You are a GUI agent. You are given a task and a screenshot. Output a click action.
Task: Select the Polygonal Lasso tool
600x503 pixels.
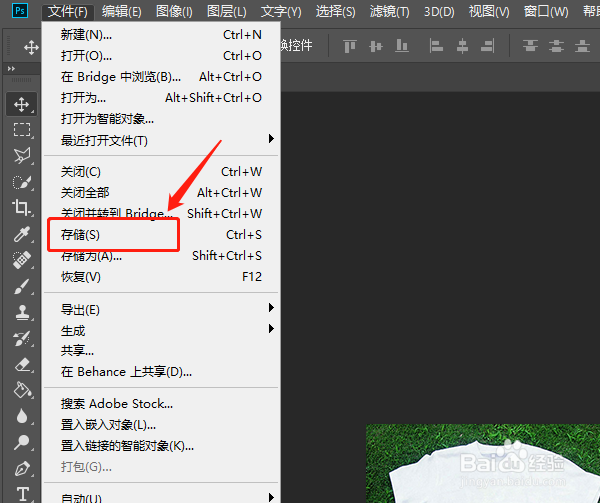pos(21,156)
